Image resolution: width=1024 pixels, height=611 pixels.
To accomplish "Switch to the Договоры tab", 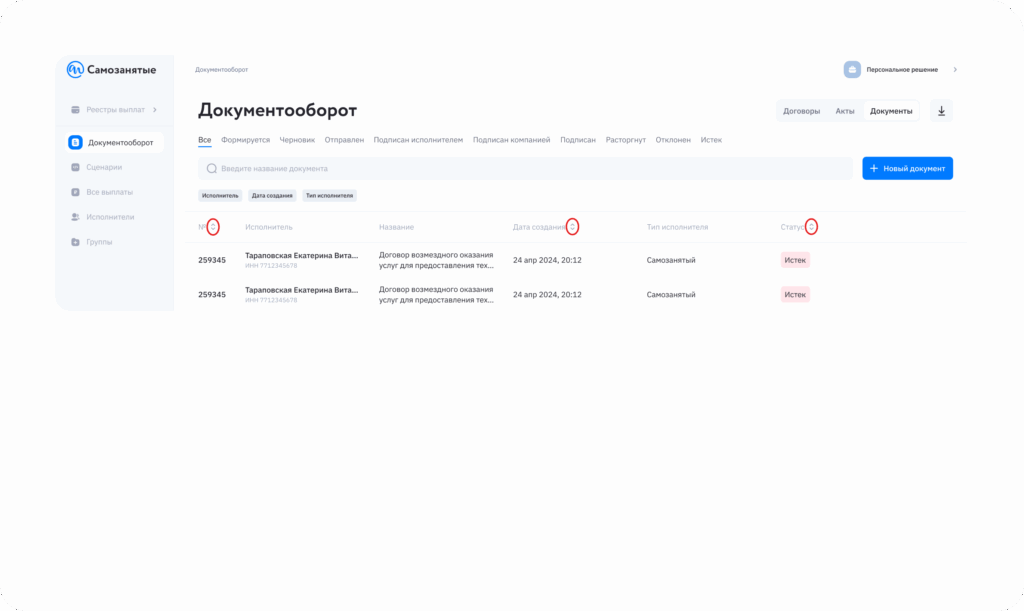I will 801,111.
